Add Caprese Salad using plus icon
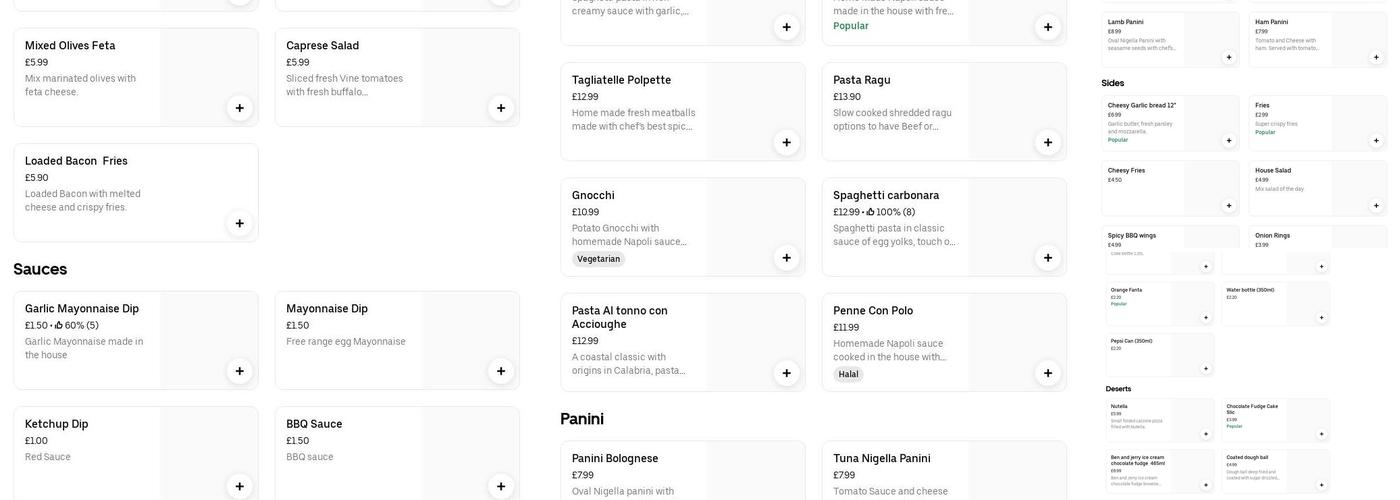This screenshot has width=1400, height=500. pos(501,108)
